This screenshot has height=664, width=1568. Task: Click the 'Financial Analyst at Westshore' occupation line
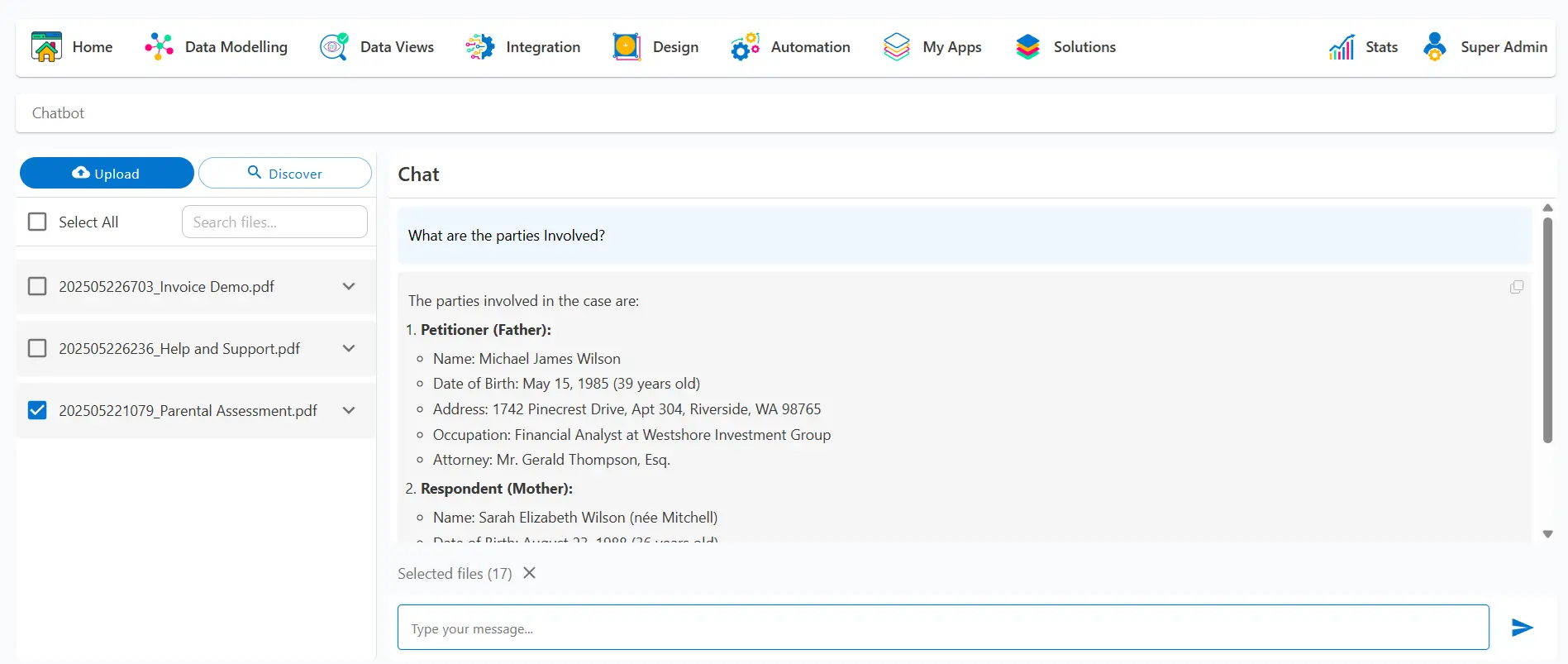pyautogui.click(x=631, y=435)
